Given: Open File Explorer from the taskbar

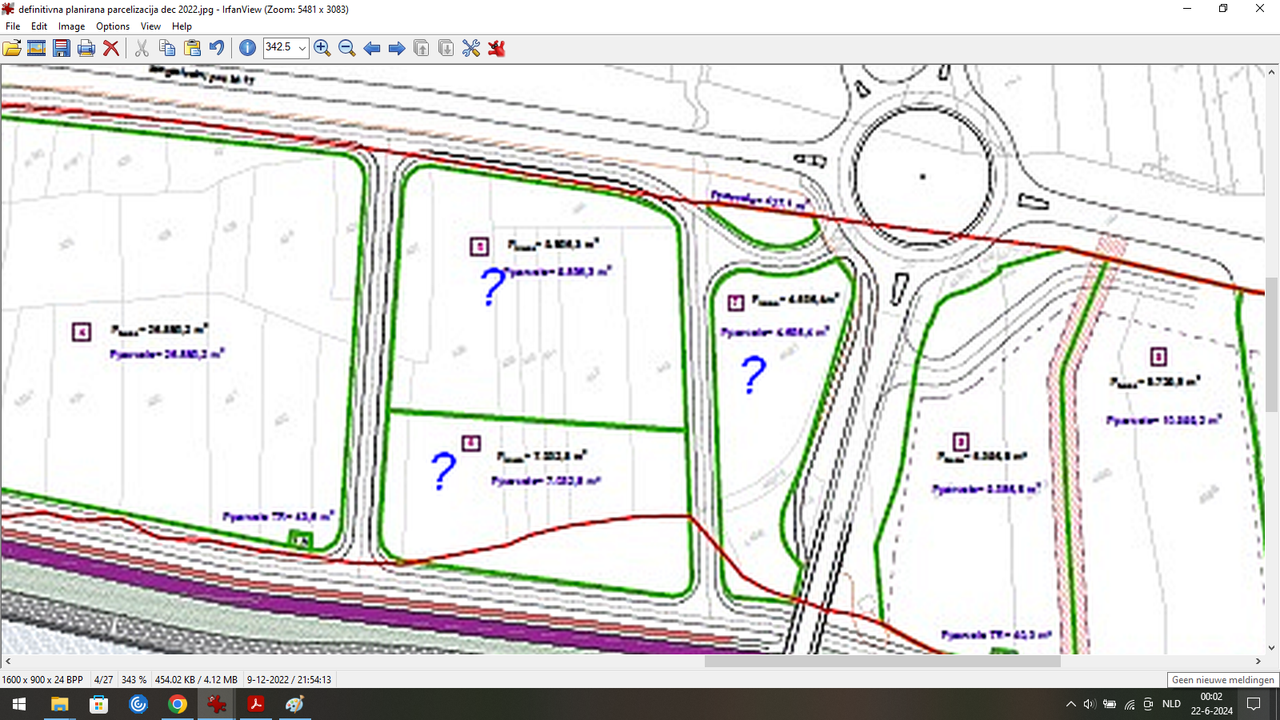Looking at the screenshot, I should point(59,704).
